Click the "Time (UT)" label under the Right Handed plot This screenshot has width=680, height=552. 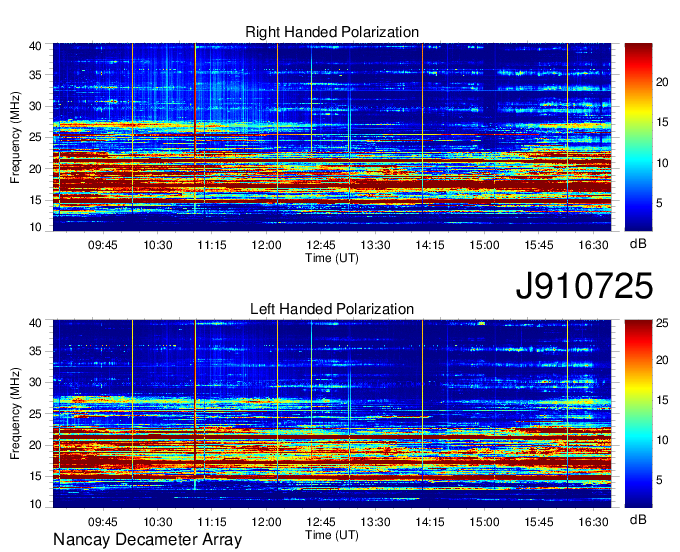pos(332,258)
